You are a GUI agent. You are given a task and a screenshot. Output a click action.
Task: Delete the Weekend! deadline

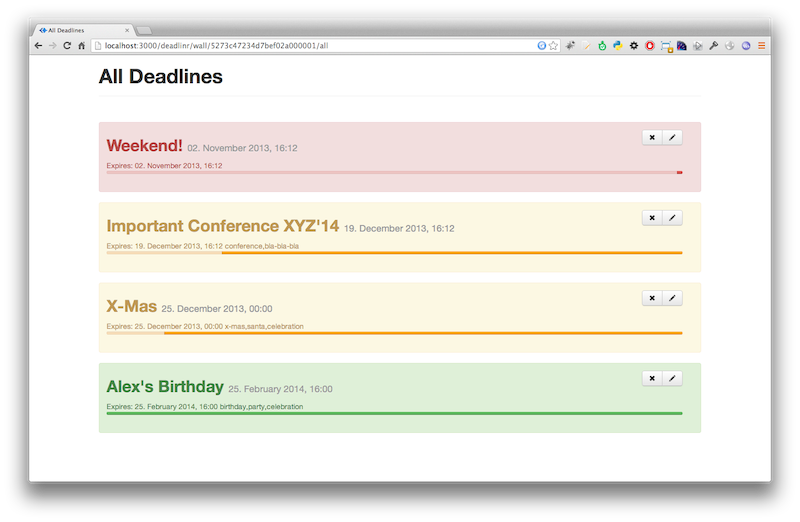tap(652, 137)
